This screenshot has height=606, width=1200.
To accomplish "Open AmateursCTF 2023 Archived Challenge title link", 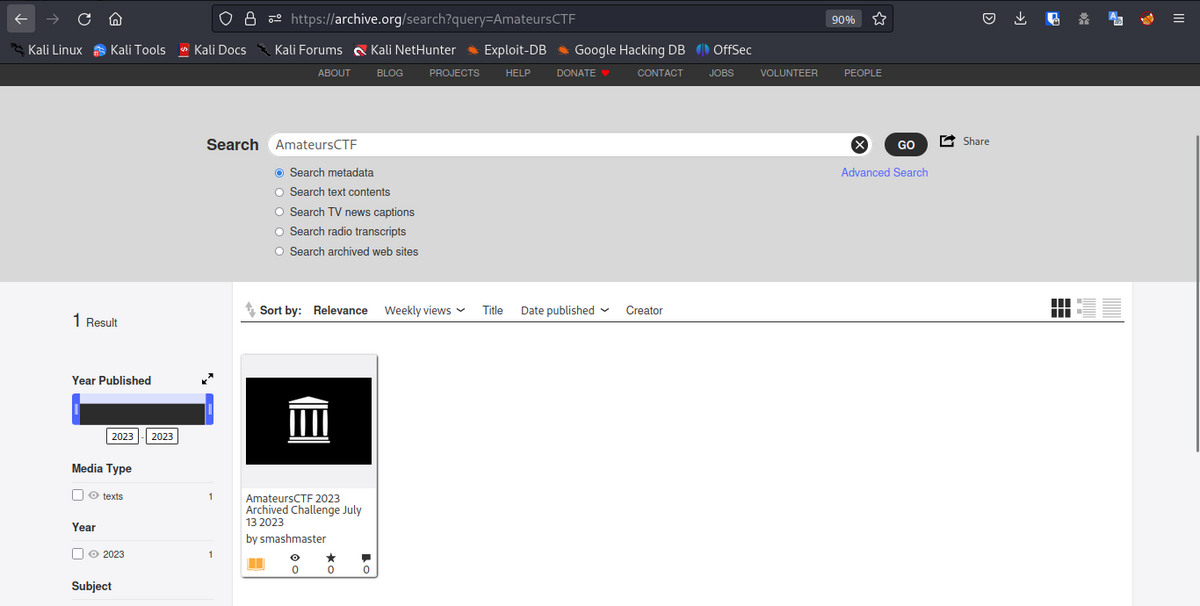I will 304,510.
